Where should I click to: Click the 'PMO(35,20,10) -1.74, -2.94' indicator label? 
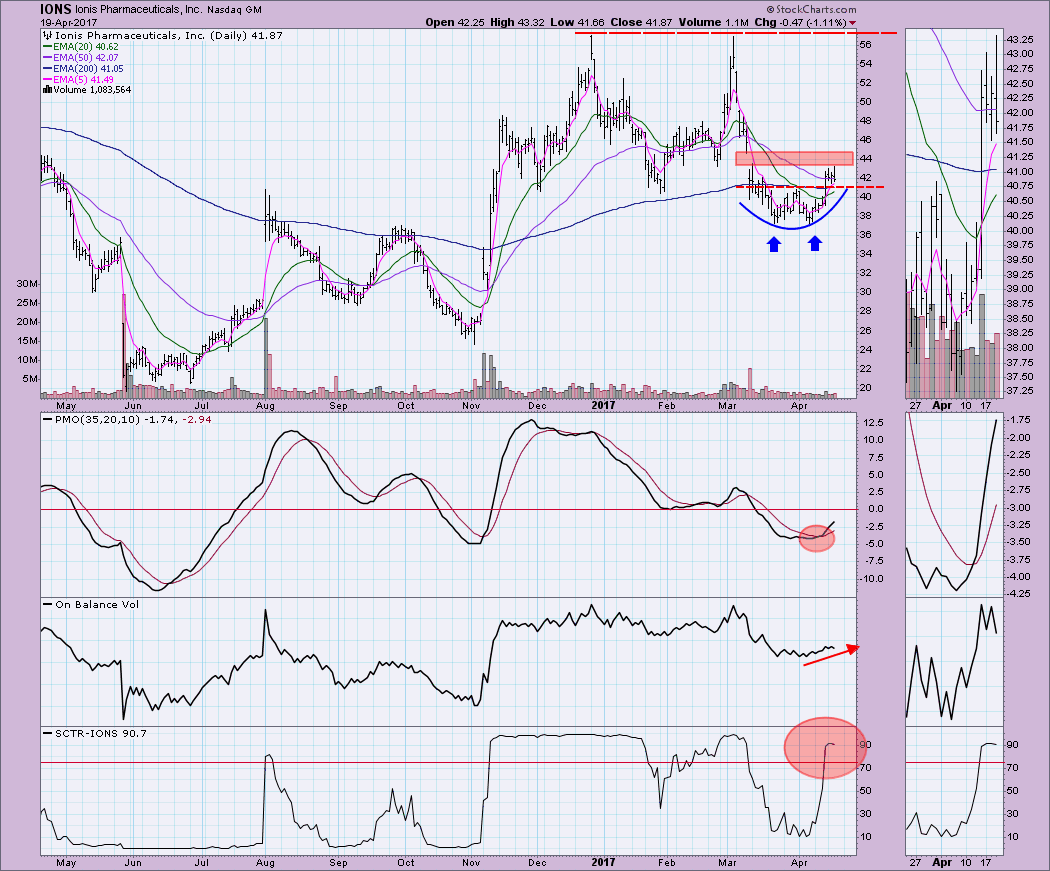[x=133, y=419]
